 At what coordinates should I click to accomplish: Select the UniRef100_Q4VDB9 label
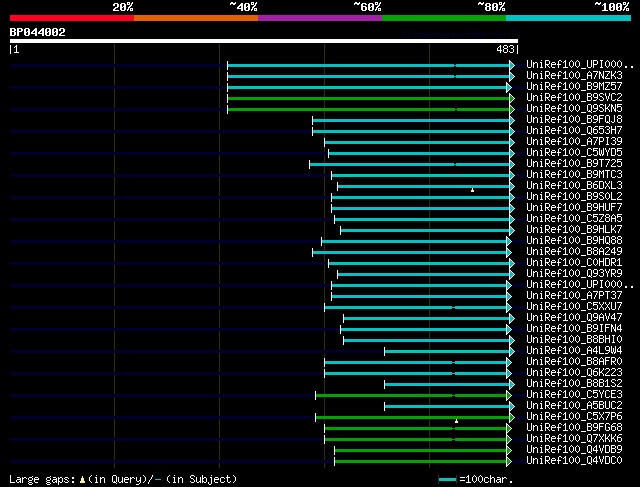[574, 450]
